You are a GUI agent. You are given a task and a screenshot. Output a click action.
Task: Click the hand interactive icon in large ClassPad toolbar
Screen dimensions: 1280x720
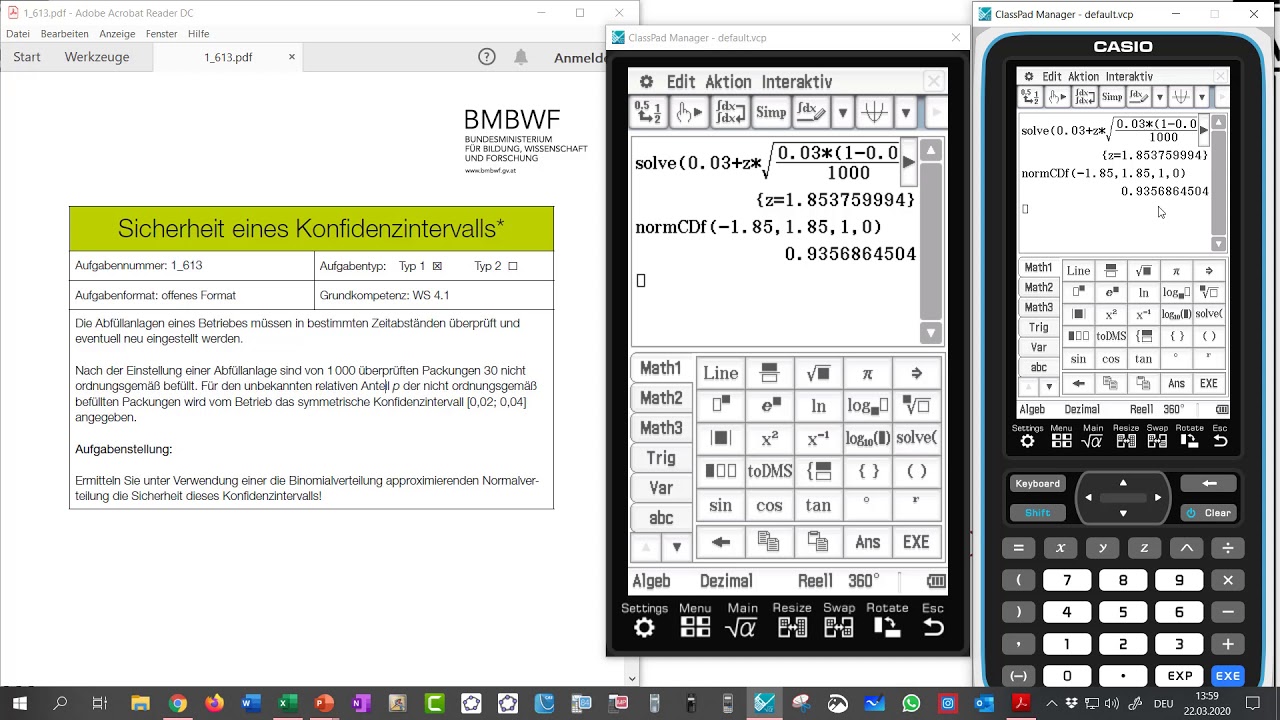point(689,113)
